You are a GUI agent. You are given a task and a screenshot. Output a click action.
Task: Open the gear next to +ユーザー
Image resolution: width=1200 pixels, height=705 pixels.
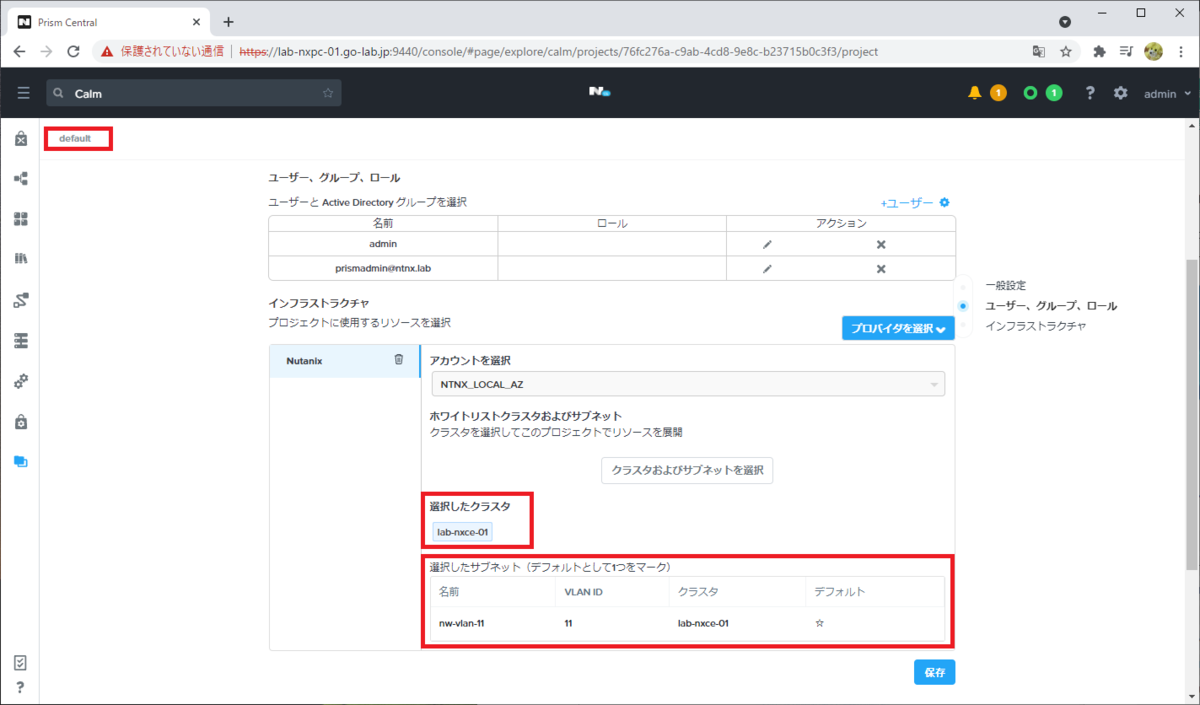pos(944,203)
